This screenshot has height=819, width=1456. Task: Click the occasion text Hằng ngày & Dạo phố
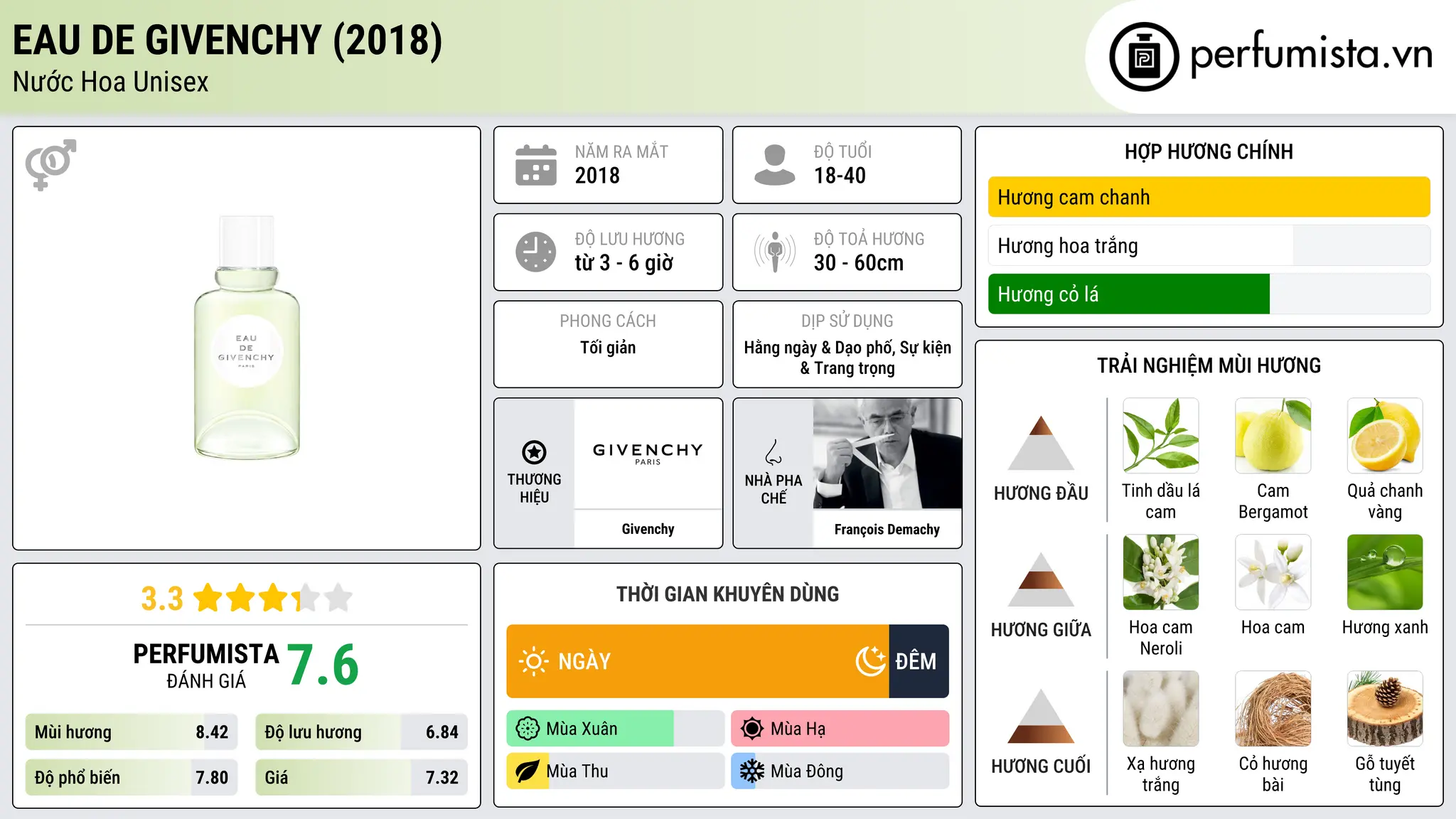tap(818, 348)
